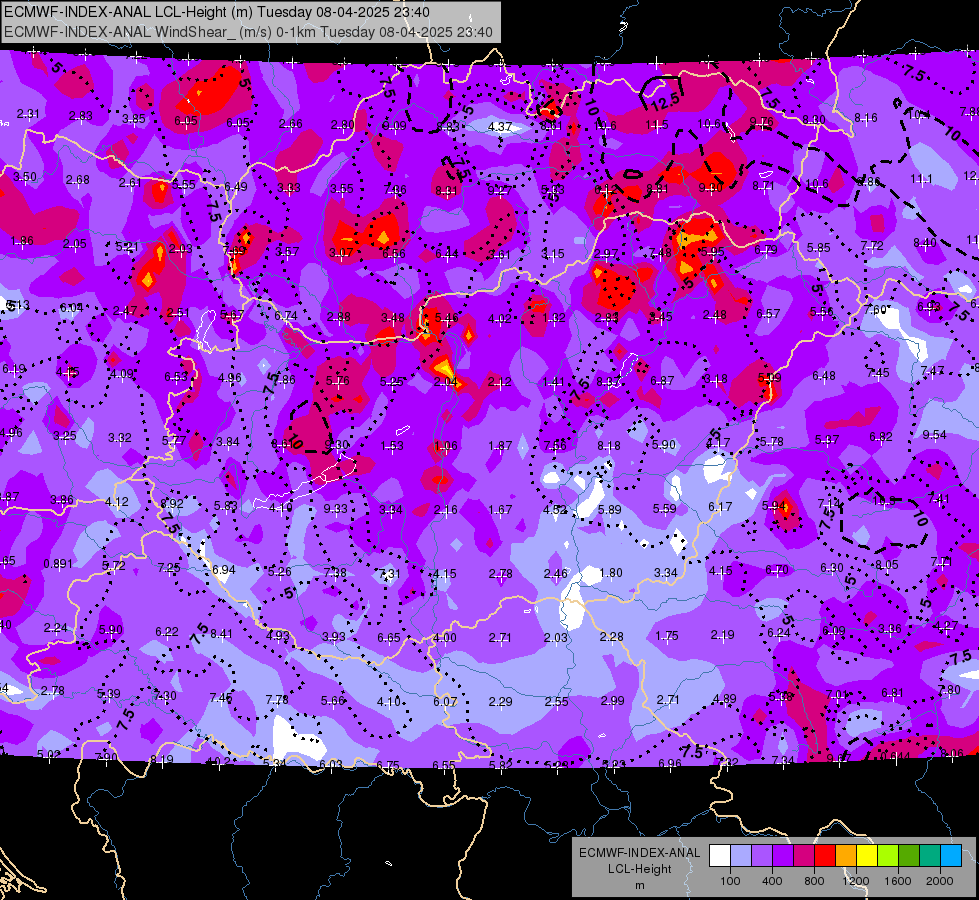
Task: Click the grid value 11.5
Action: click(x=657, y=126)
